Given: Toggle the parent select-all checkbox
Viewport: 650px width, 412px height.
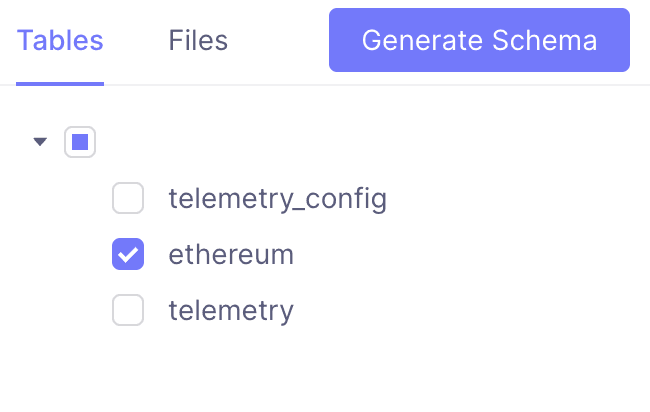Looking at the screenshot, I should tap(80, 142).
